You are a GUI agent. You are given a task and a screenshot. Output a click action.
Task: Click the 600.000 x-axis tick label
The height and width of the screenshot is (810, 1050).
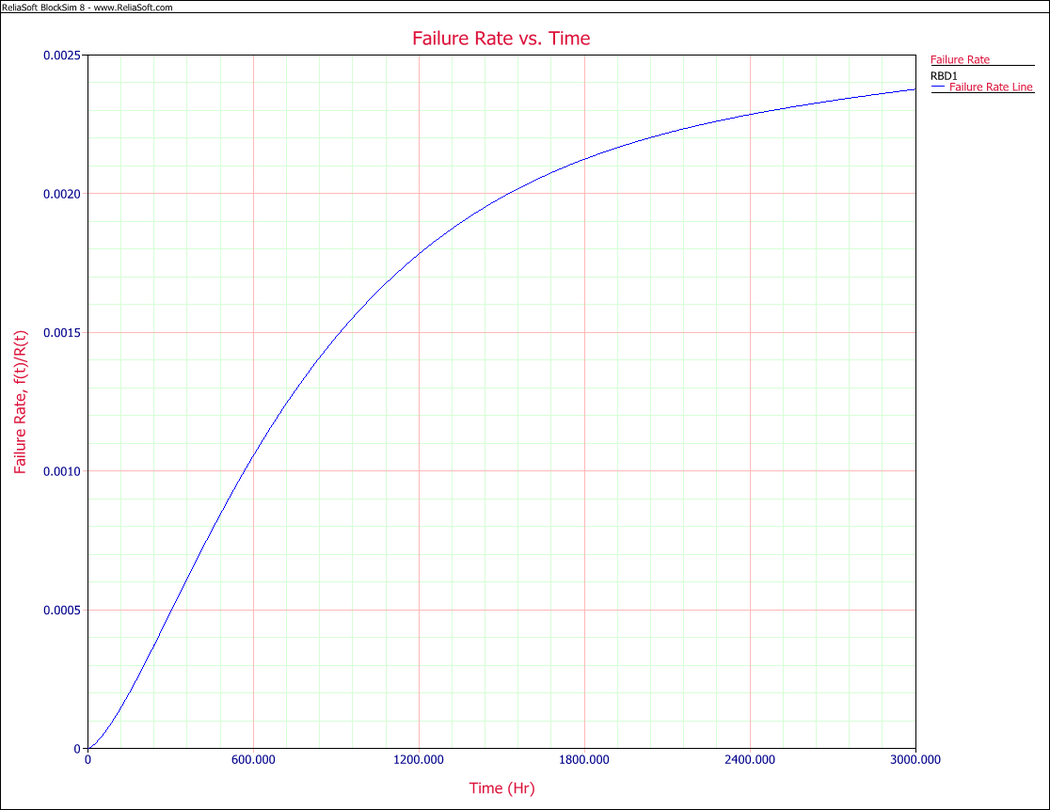coord(253,760)
